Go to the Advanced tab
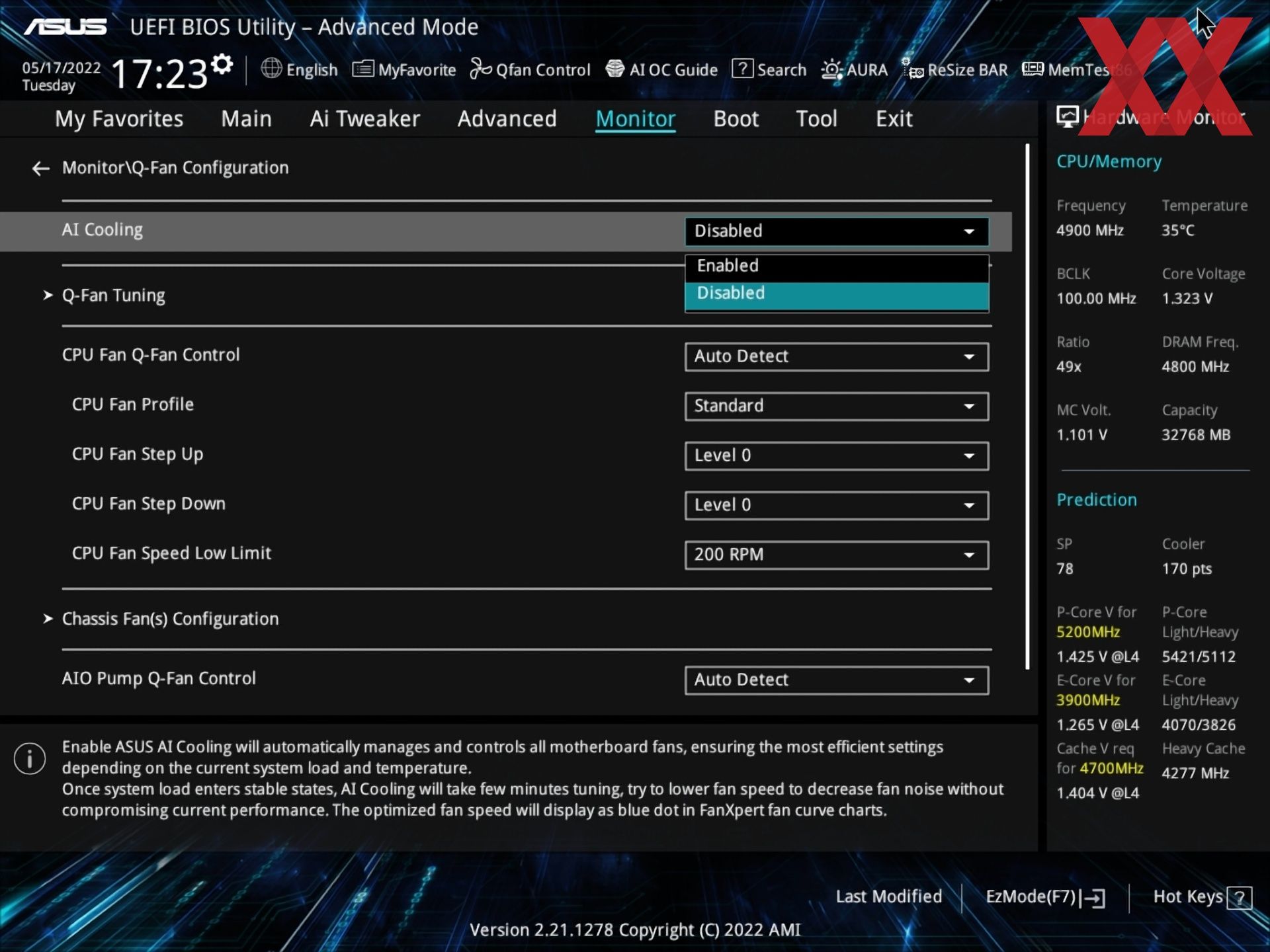 pyautogui.click(x=507, y=119)
